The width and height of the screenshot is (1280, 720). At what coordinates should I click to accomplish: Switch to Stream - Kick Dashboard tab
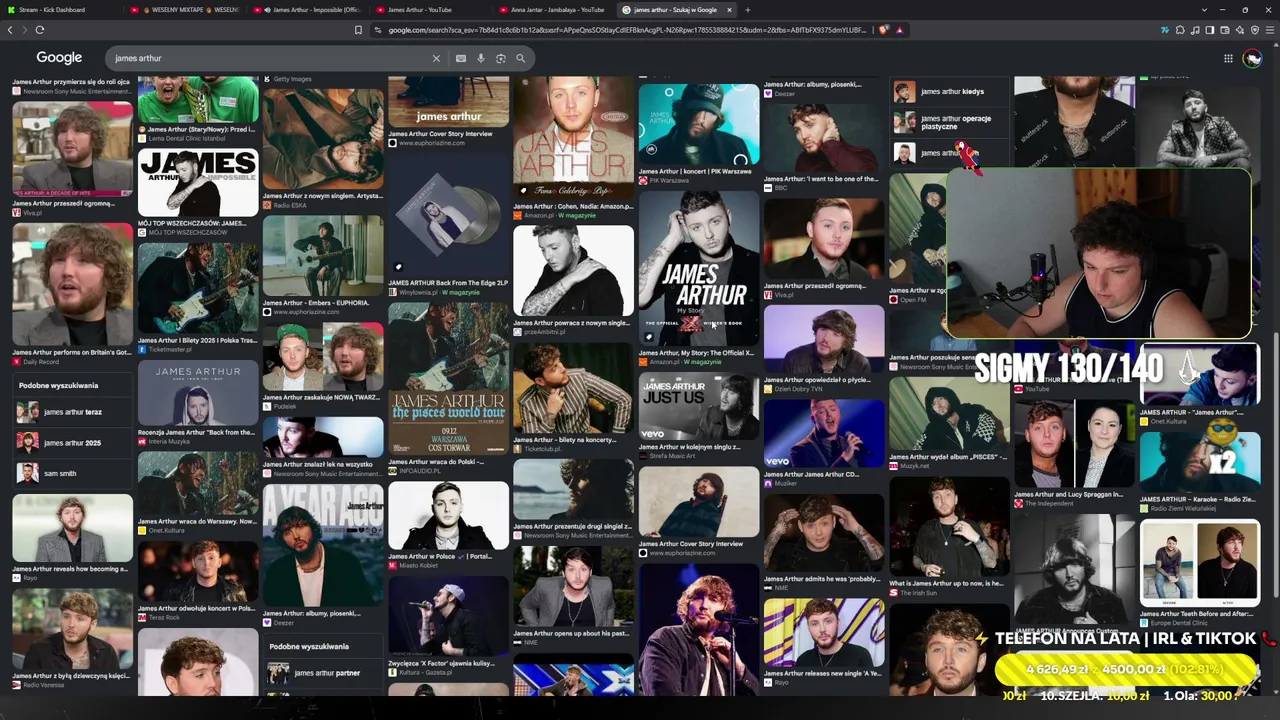pos(62,10)
